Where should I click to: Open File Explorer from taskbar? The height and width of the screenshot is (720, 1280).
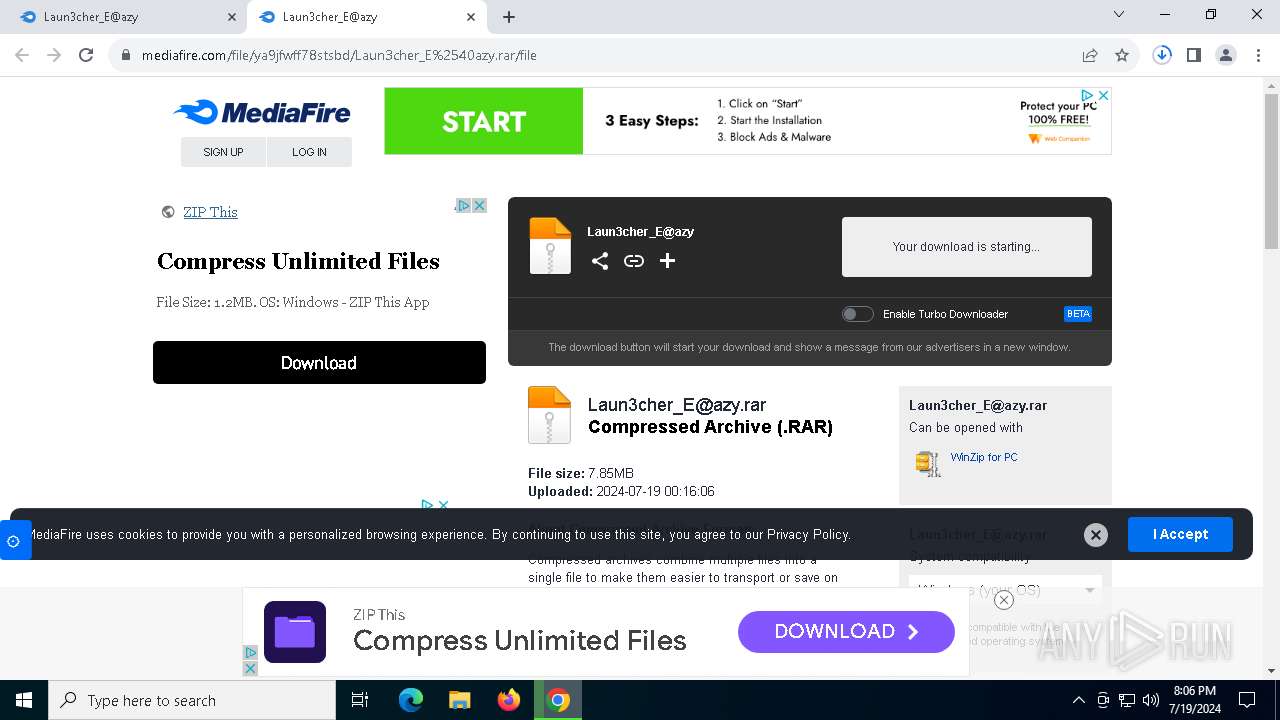pyautogui.click(x=460, y=700)
